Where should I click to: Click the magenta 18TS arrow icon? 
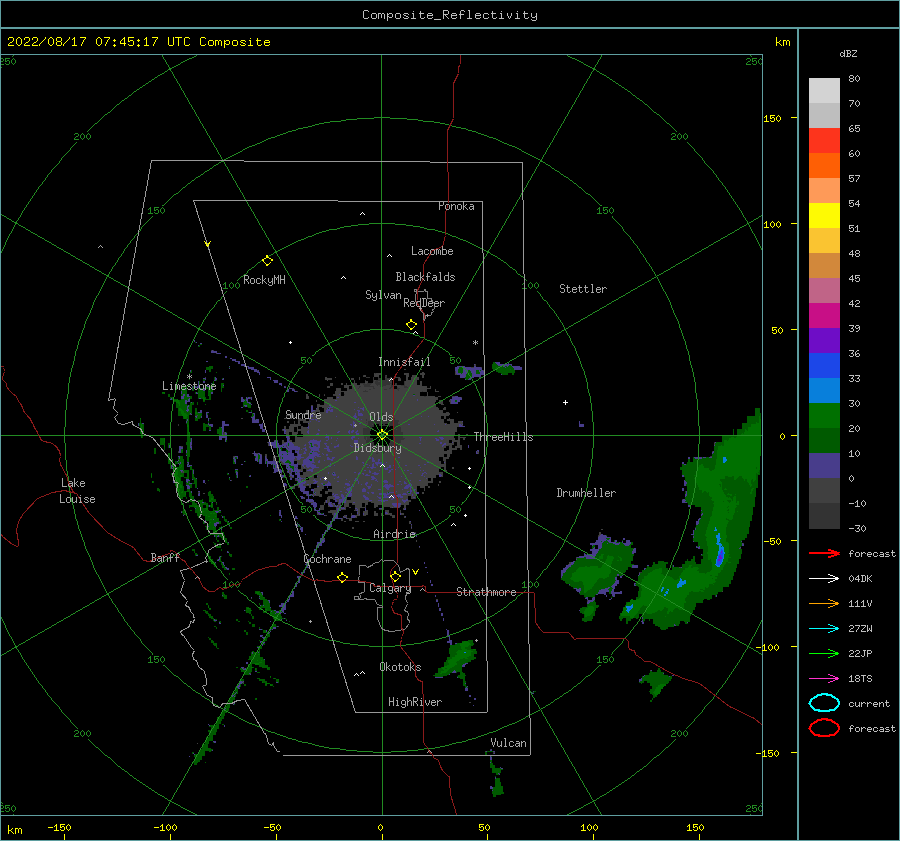click(x=824, y=679)
